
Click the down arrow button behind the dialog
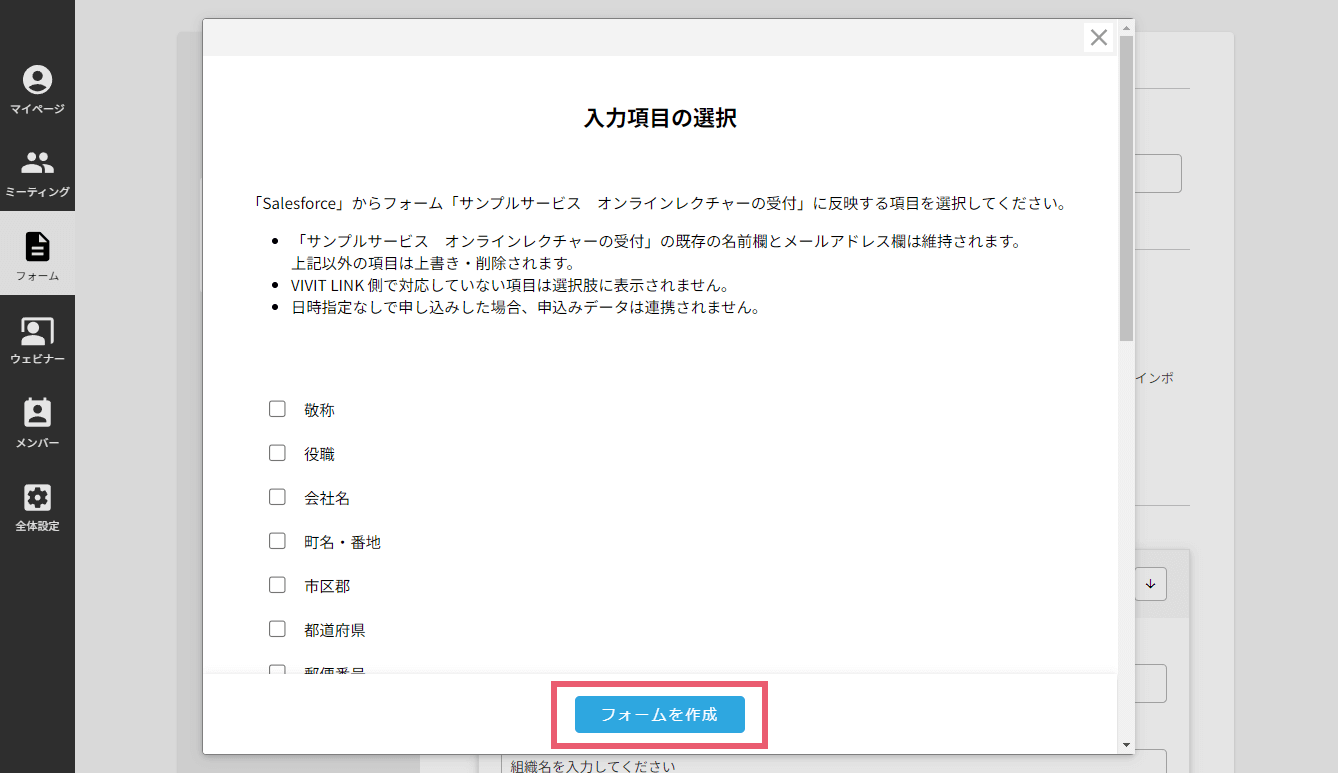coord(1150,584)
